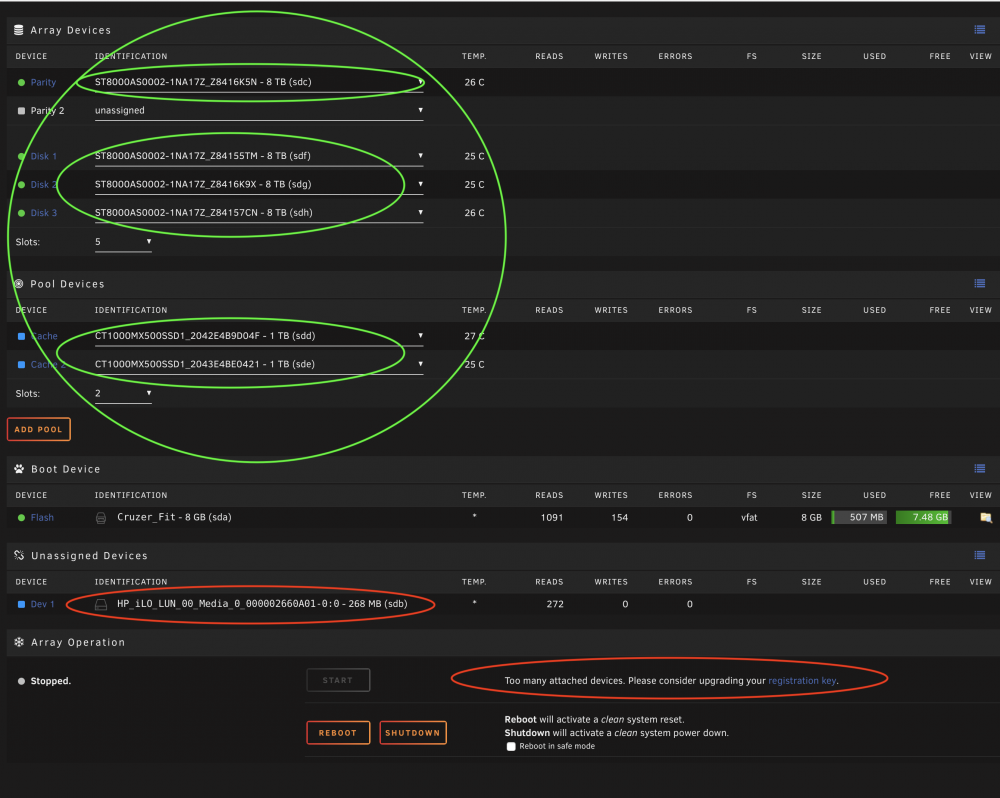The image size is (1000, 798).
Task: Click Flash writes value 154
Action: click(x=619, y=518)
